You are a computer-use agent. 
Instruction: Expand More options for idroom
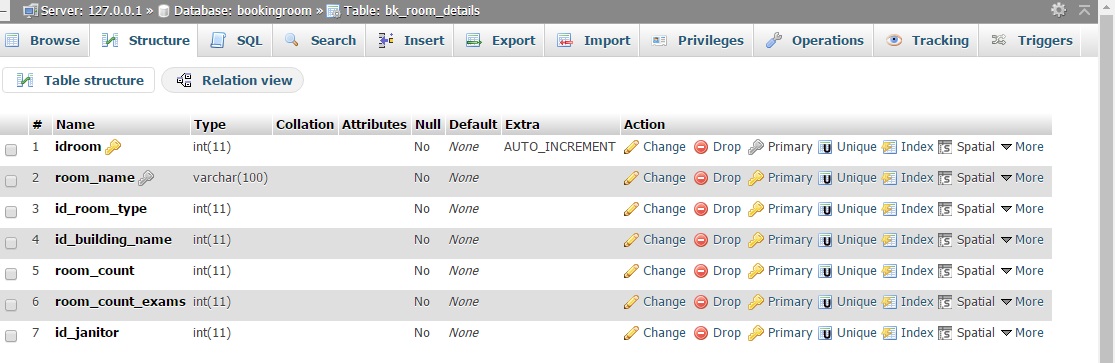[1022, 147]
